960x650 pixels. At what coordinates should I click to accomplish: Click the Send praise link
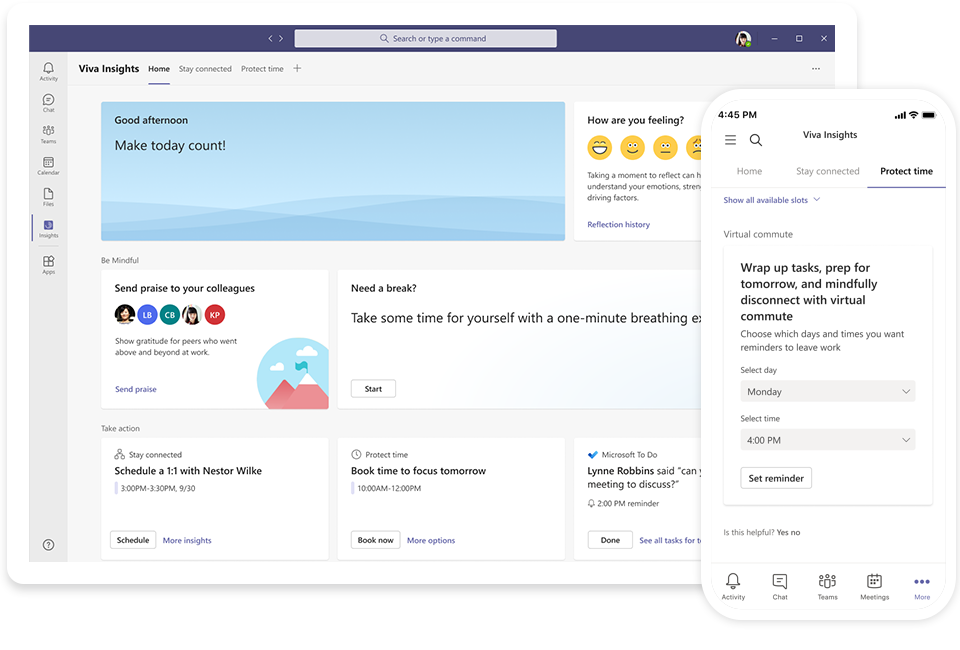[x=136, y=389]
